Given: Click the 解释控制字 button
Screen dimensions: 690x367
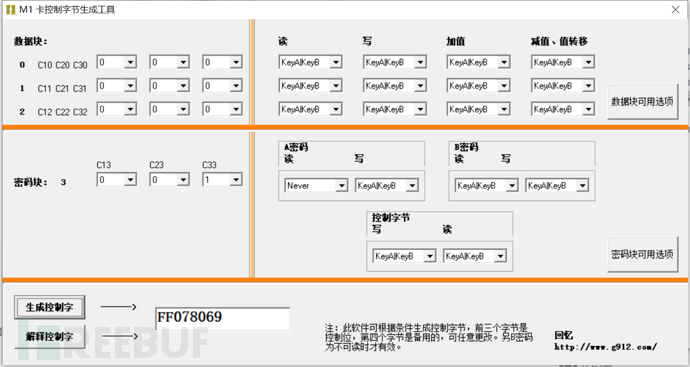Looking at the screenshot, I should (49, 337).
